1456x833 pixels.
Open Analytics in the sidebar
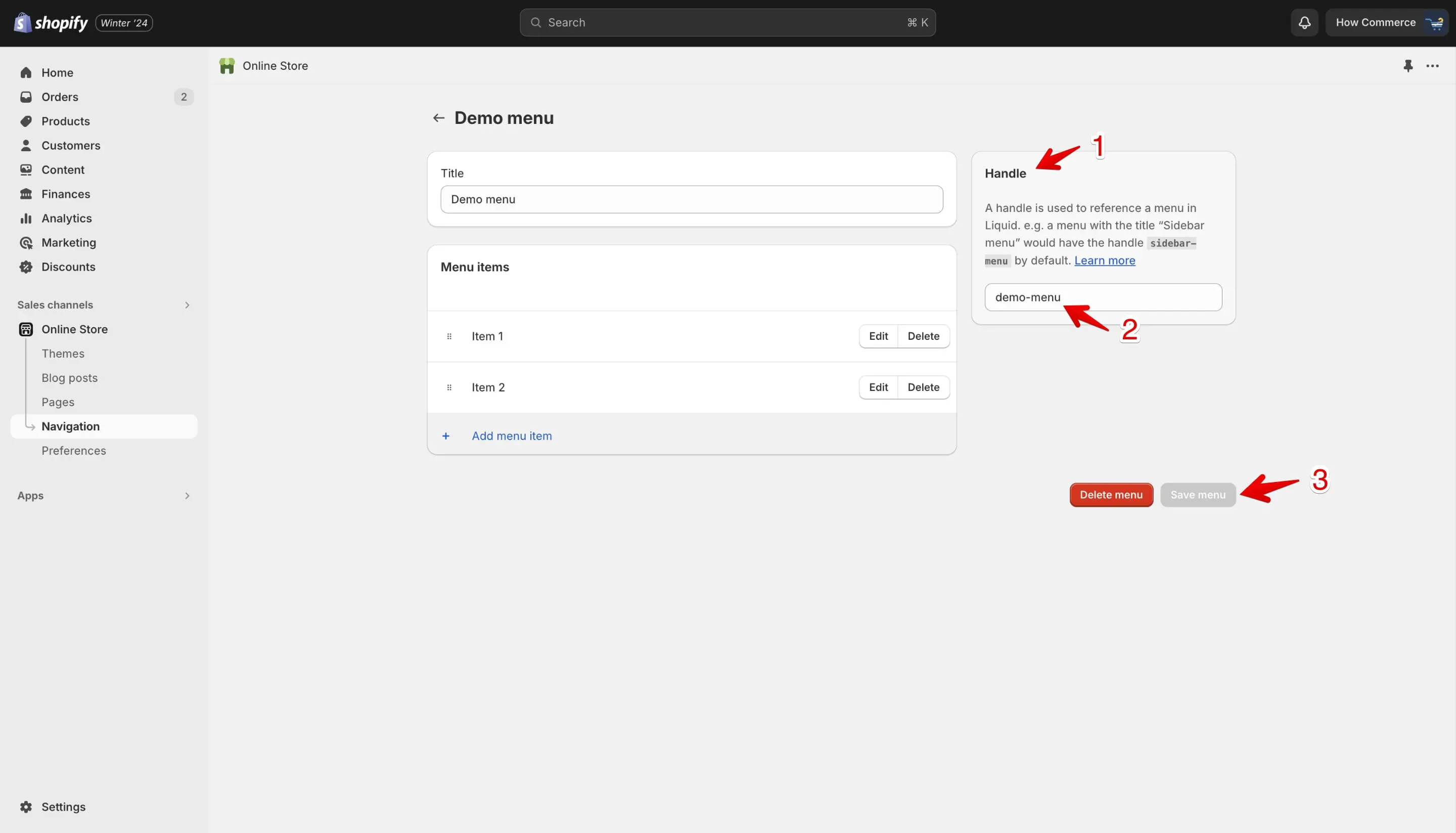point(104,218)
